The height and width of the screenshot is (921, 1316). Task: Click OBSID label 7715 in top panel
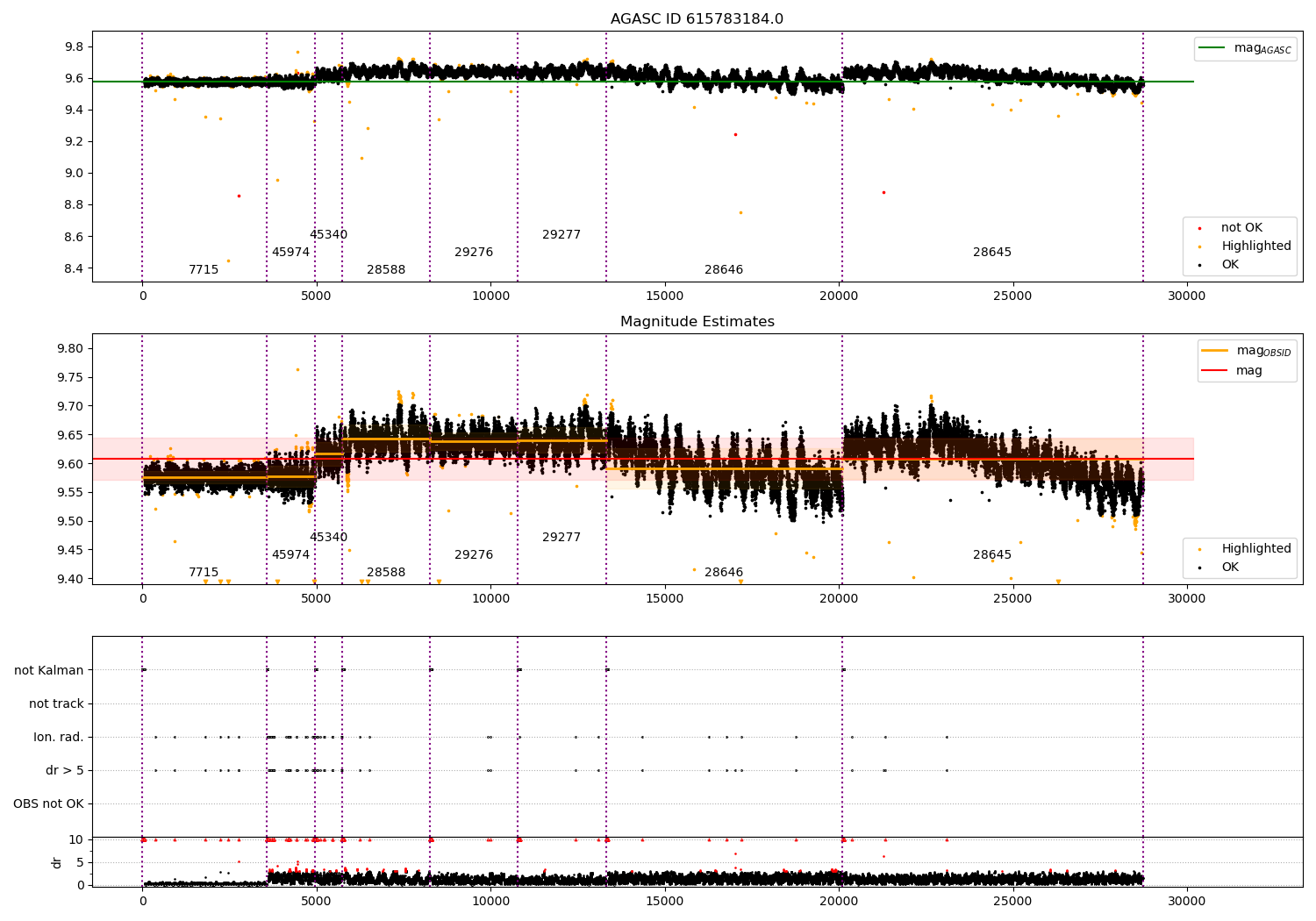204,270
